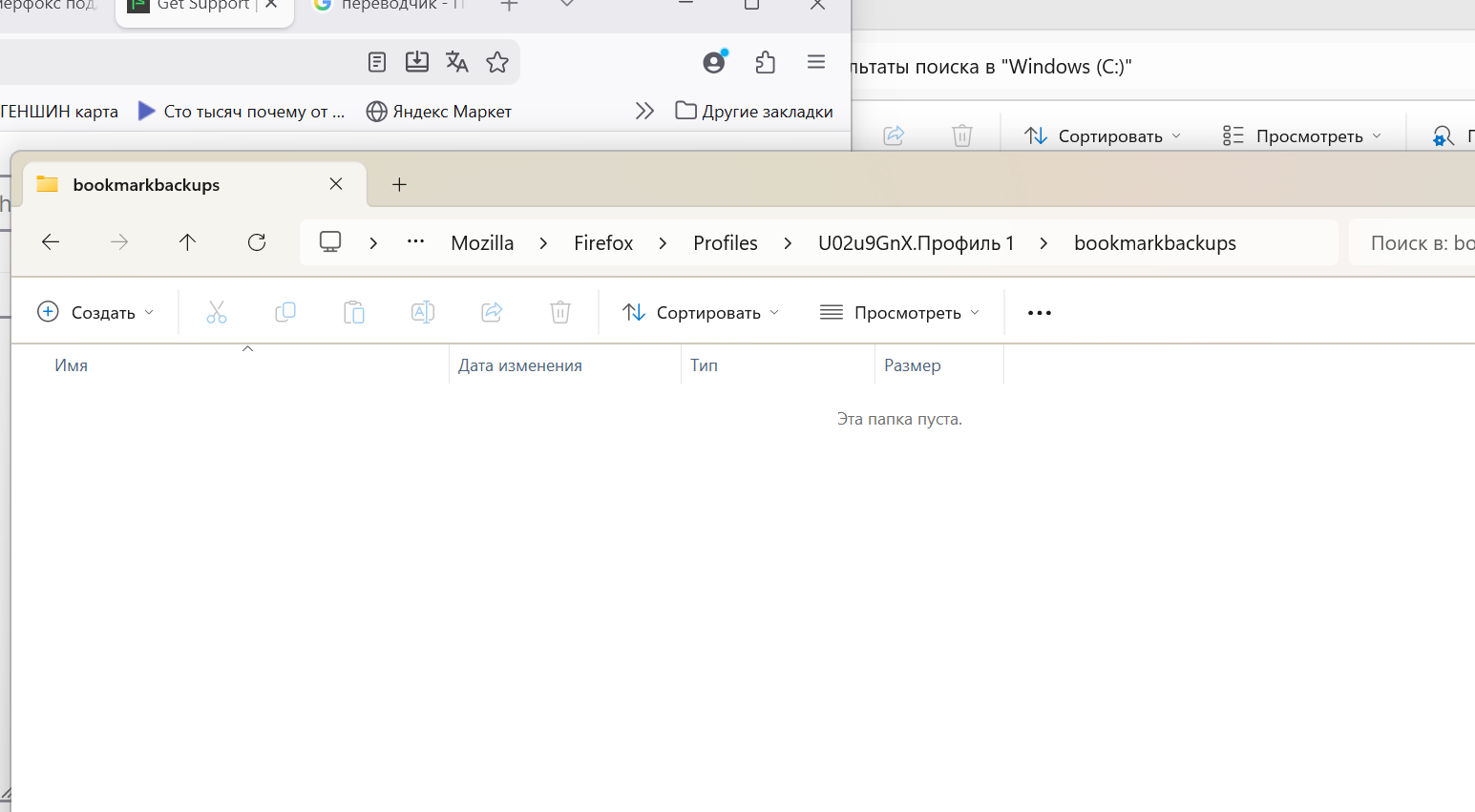Open 'Сортировать' dropdown in bookmarkbackups window
The image size is (1475, 812).
pyautogui.click(x=701, y=312)
